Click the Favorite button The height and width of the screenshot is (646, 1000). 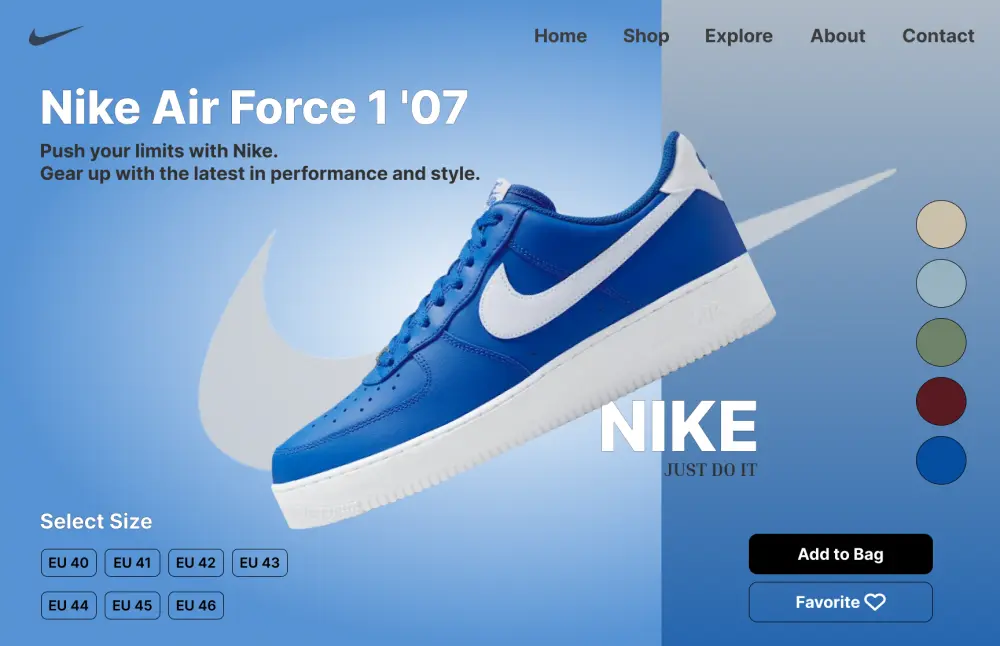841,602
